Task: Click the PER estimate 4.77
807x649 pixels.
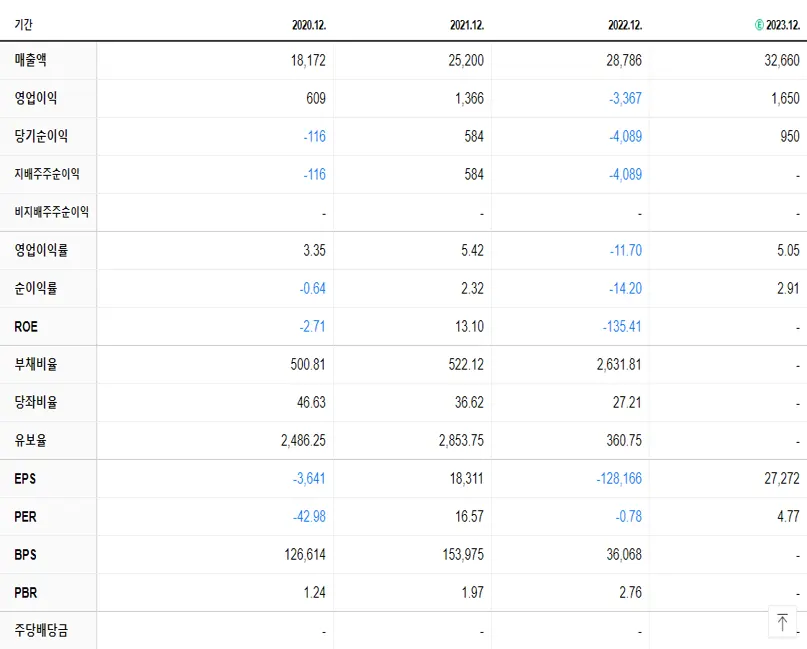Action: [x=788, y=516]
